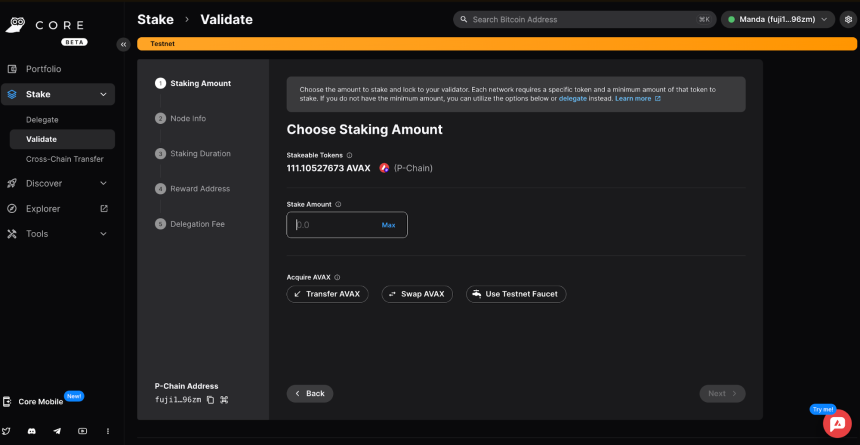Click the orange Testnet banner
The image size is (860, 445).
497,44
